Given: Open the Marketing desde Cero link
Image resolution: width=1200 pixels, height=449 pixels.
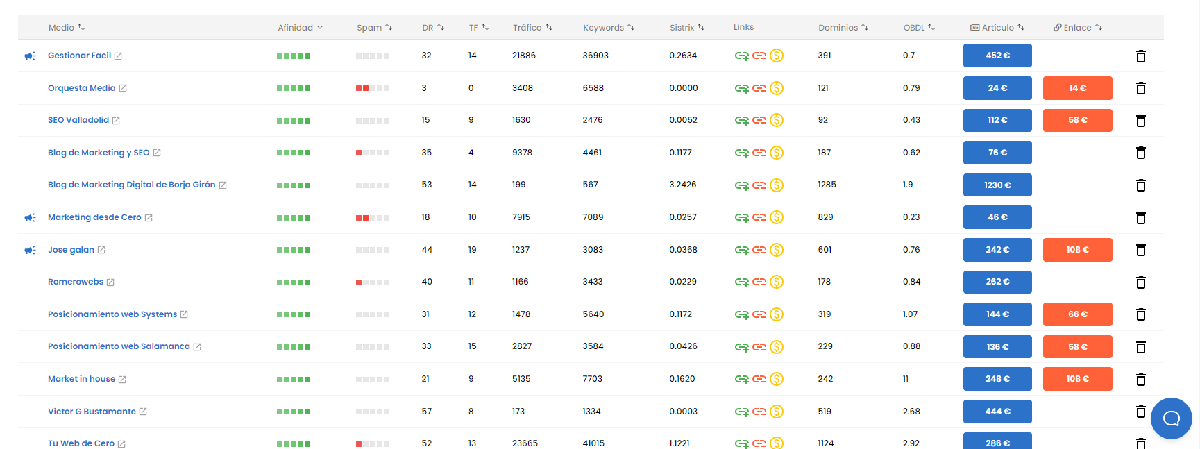Looking at the screenshot, I should pos(94,217).
